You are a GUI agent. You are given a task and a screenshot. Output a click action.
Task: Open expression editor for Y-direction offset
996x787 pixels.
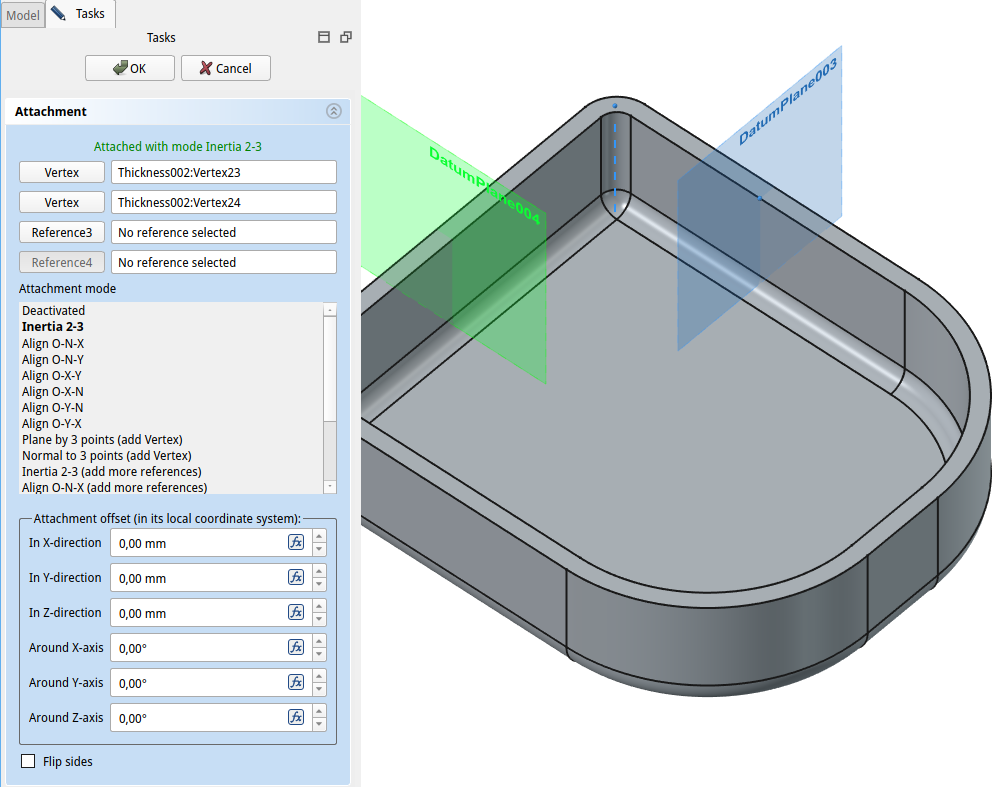296,577
